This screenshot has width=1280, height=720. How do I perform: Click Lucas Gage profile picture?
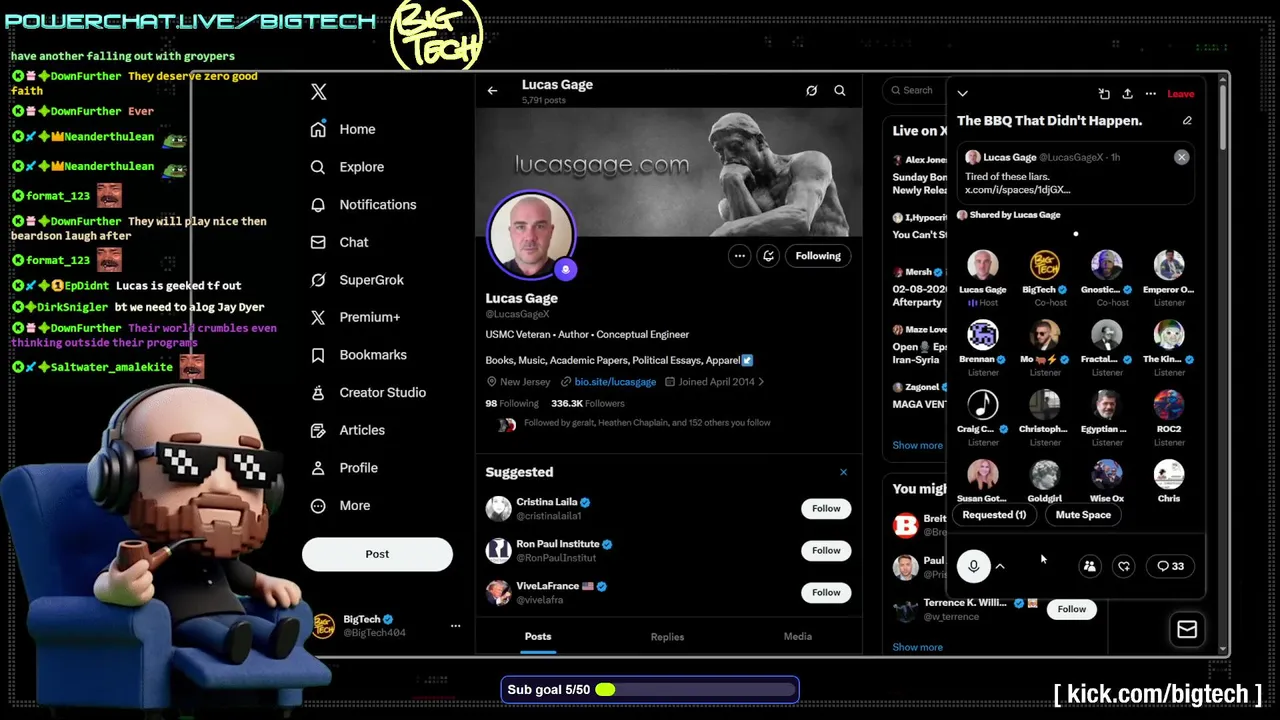tap(531, 235)
